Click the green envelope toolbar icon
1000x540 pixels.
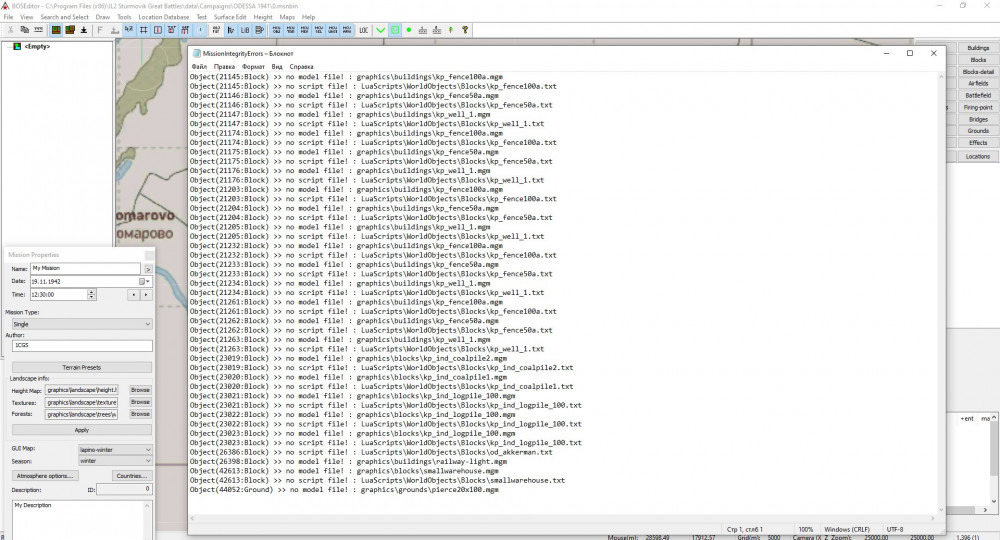tap(395, 30)
